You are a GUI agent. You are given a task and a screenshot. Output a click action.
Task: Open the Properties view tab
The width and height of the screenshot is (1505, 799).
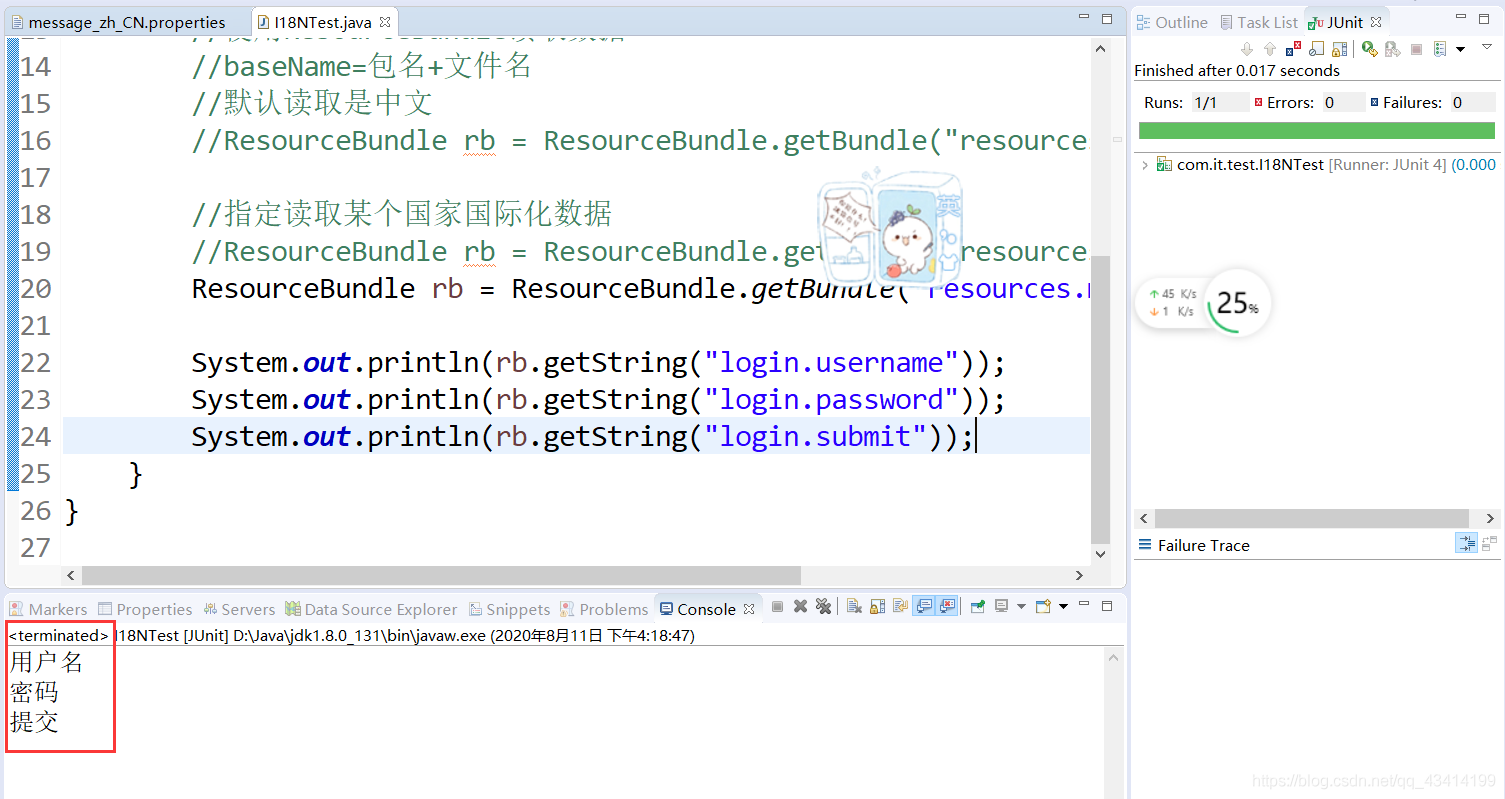tap(145, 609)
